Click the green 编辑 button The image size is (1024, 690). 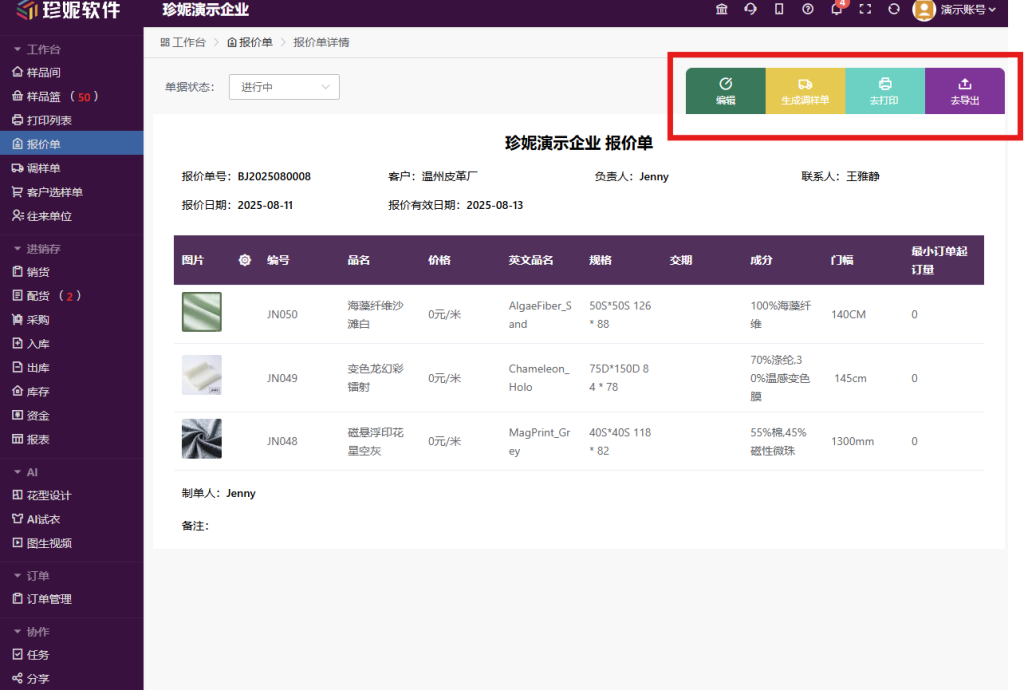click(x=725, y=91)
